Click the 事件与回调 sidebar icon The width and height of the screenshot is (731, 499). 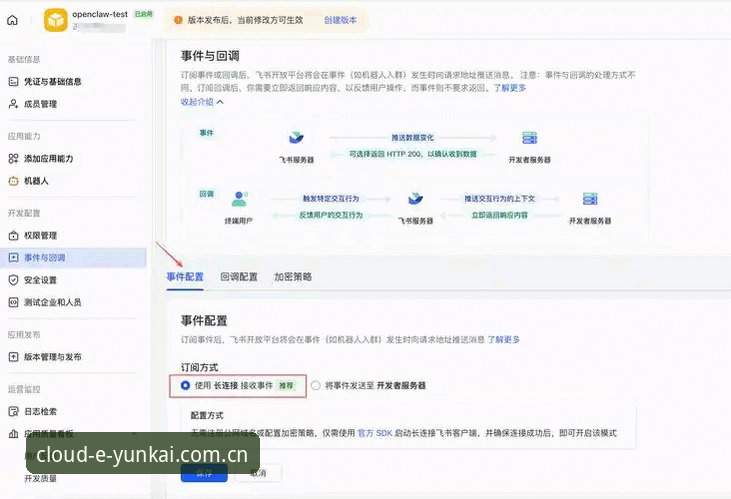tap(14, 257)
